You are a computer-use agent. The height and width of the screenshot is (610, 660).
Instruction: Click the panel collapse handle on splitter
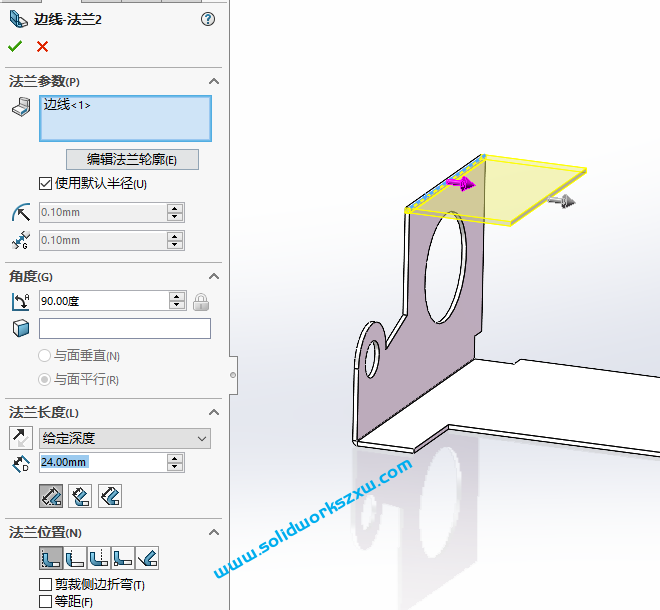coord(233,375)
